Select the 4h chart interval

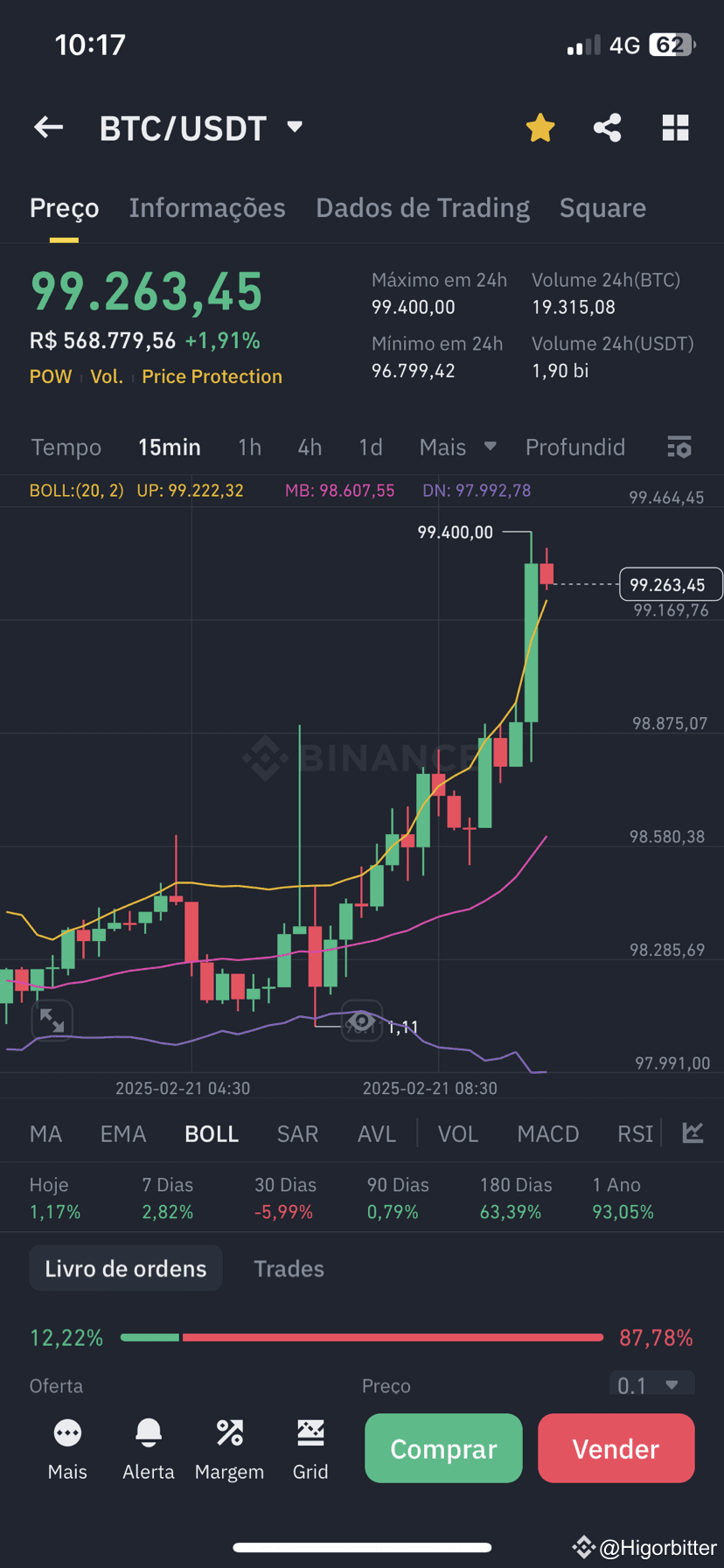(x=310, y=447)
